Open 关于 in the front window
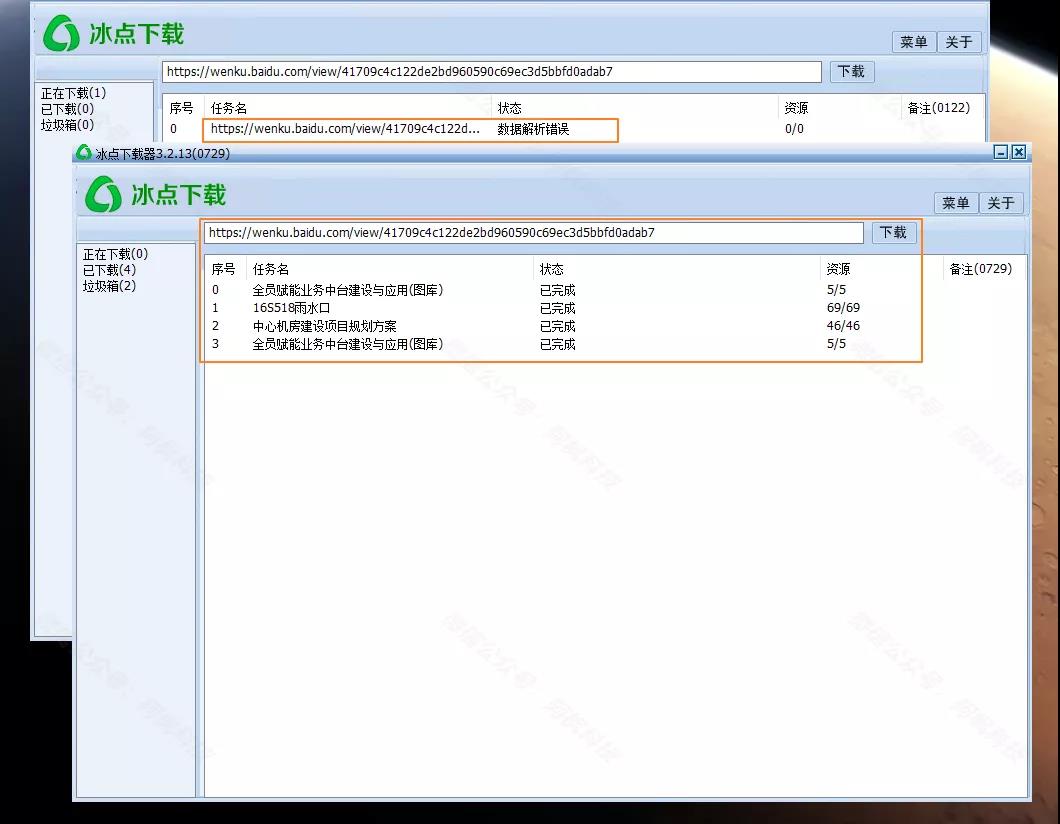 [1001, 203]
